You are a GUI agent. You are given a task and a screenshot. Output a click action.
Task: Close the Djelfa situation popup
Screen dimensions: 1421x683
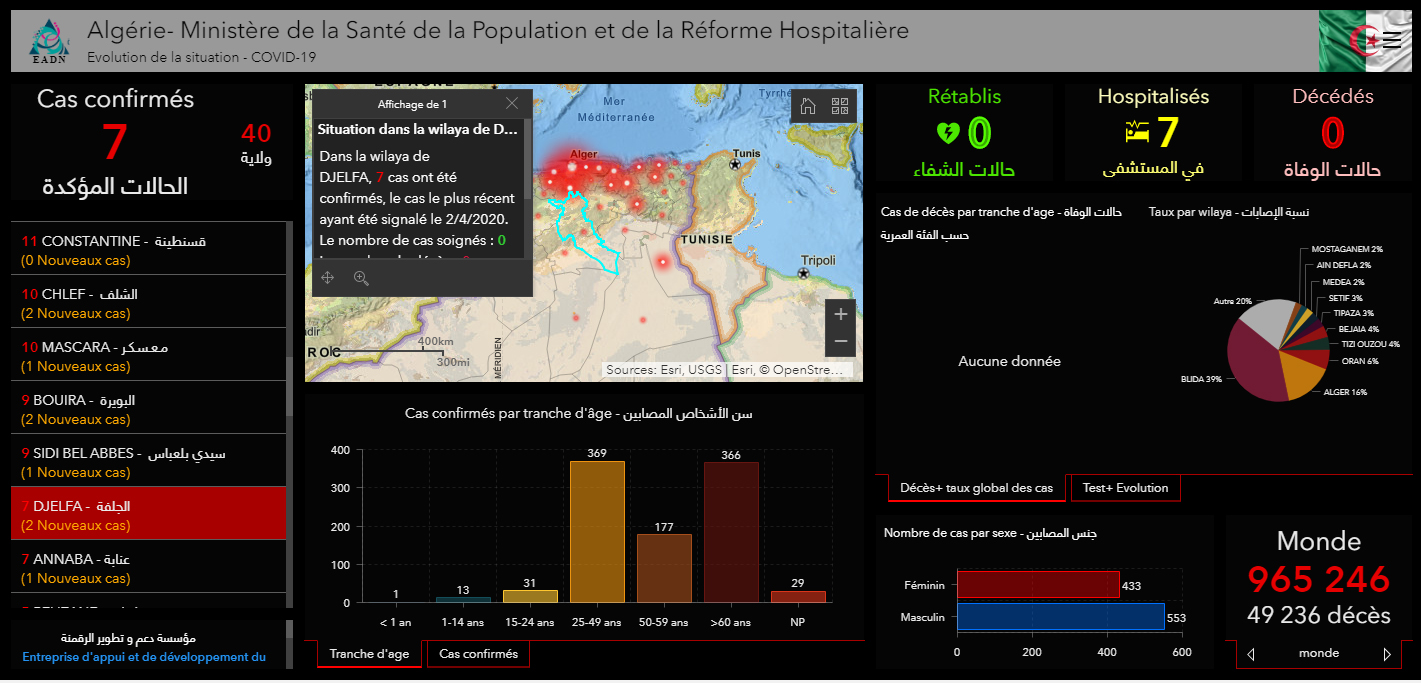(512, 104)
